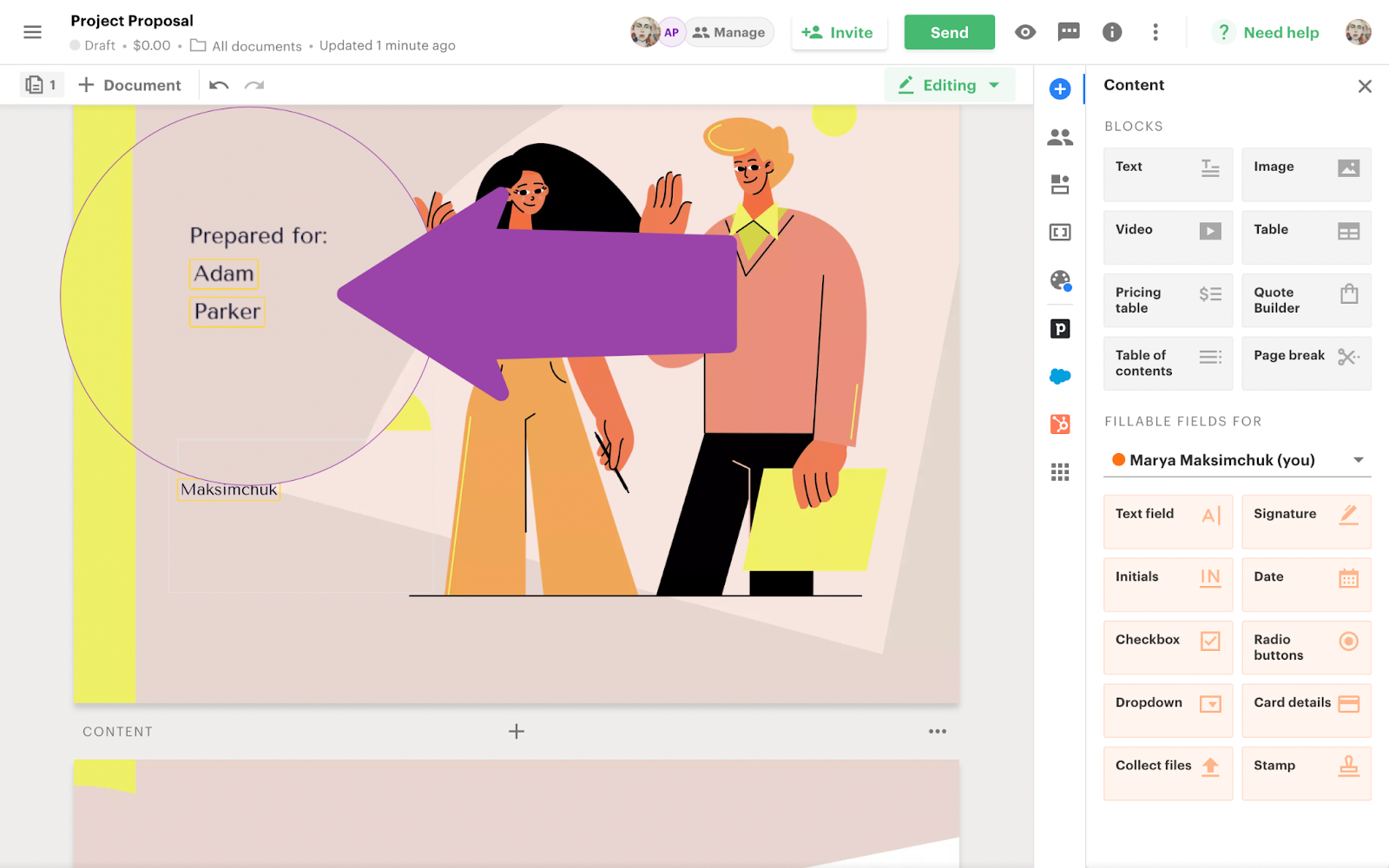This screenshot has height=868, width=1389.
Task: Open the three-dot more options menu
Action: click(x=1155, y=32)
